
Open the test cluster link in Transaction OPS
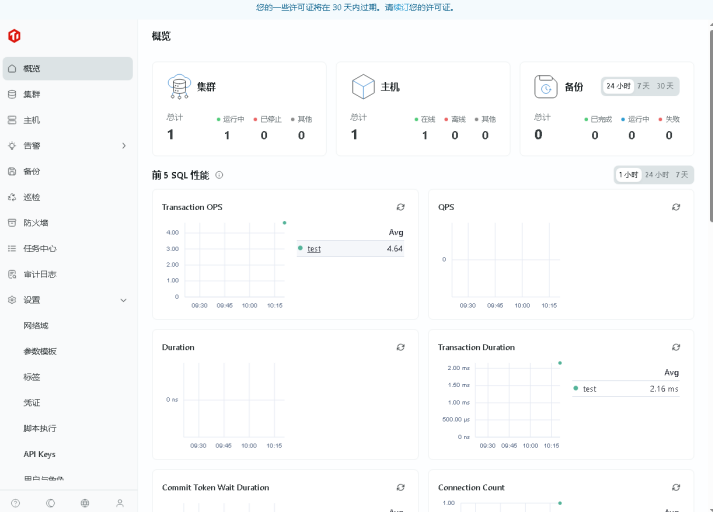click(x=314, y=249)
